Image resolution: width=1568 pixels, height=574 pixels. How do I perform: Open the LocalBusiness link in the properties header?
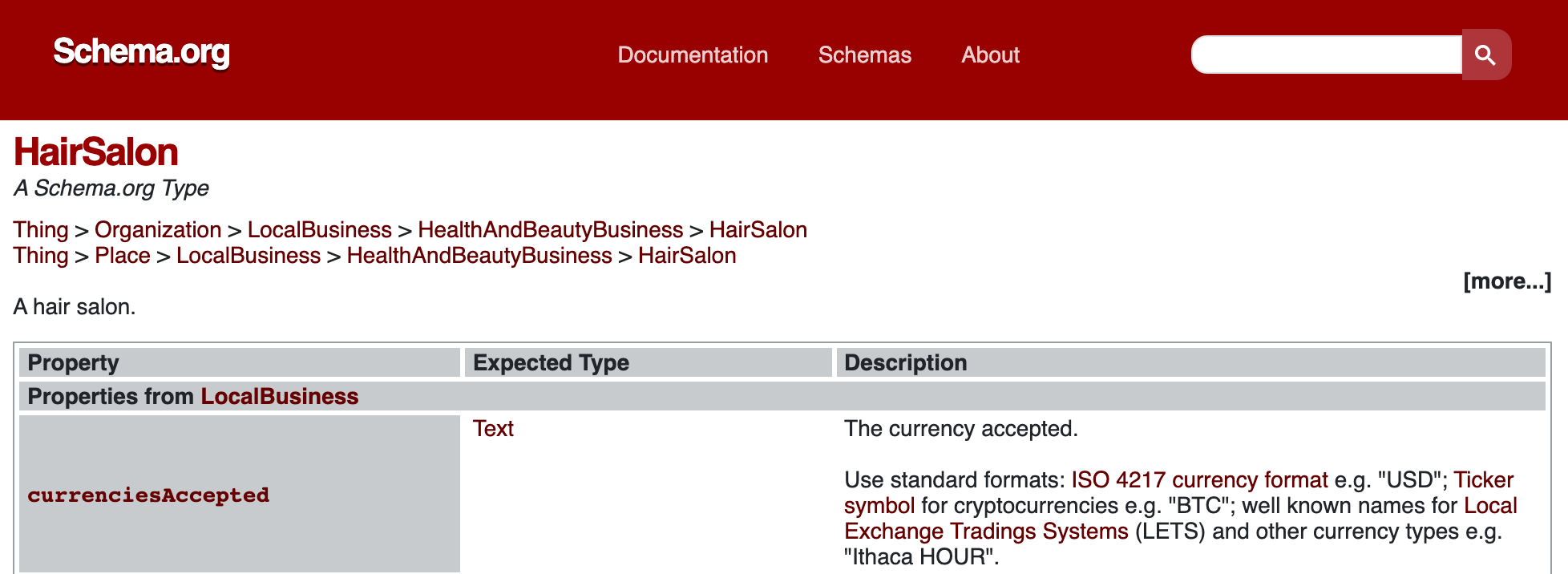(x=279, y=396)
